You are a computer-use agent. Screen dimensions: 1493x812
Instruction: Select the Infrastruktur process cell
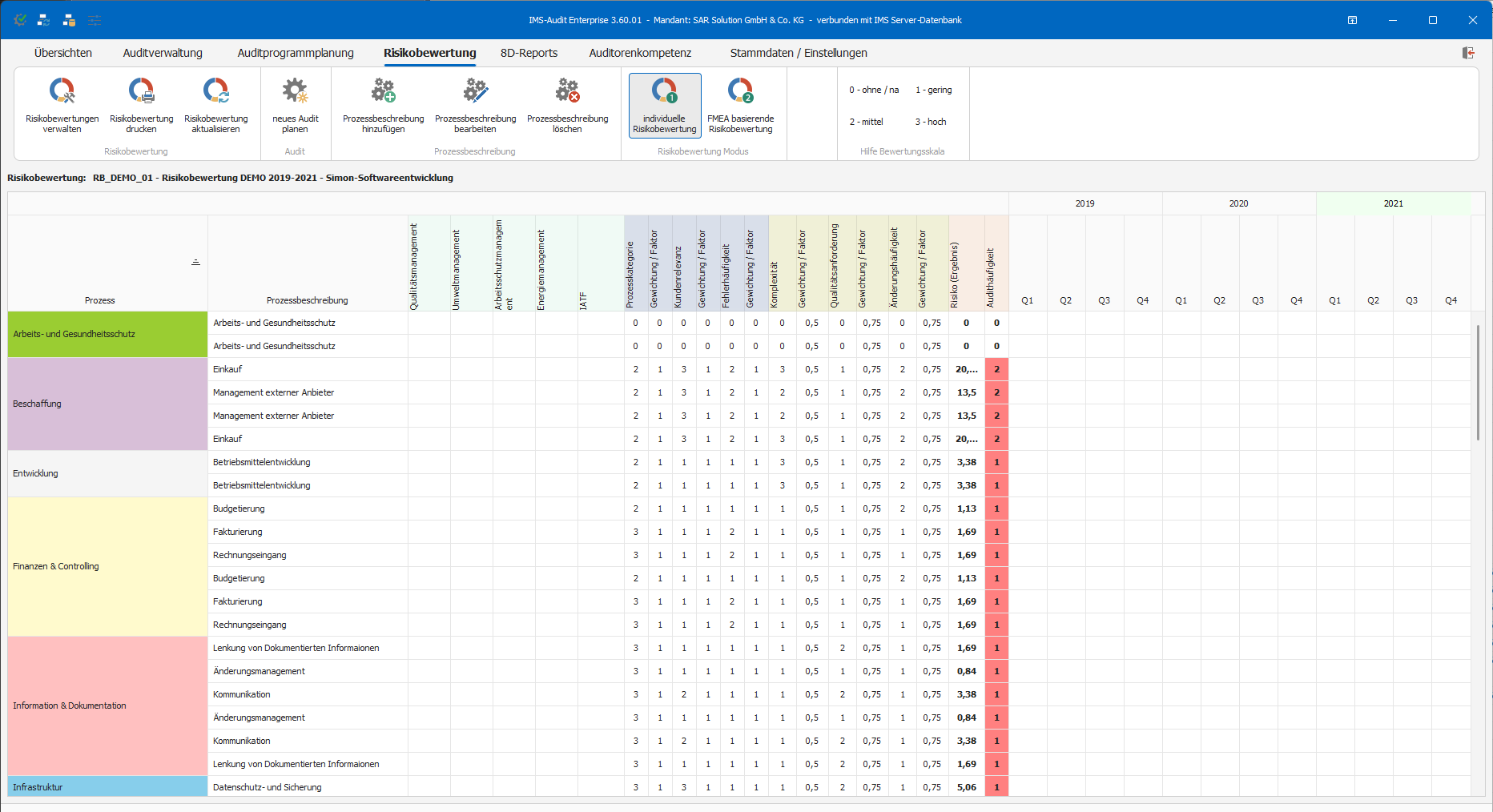click(107, 787)
